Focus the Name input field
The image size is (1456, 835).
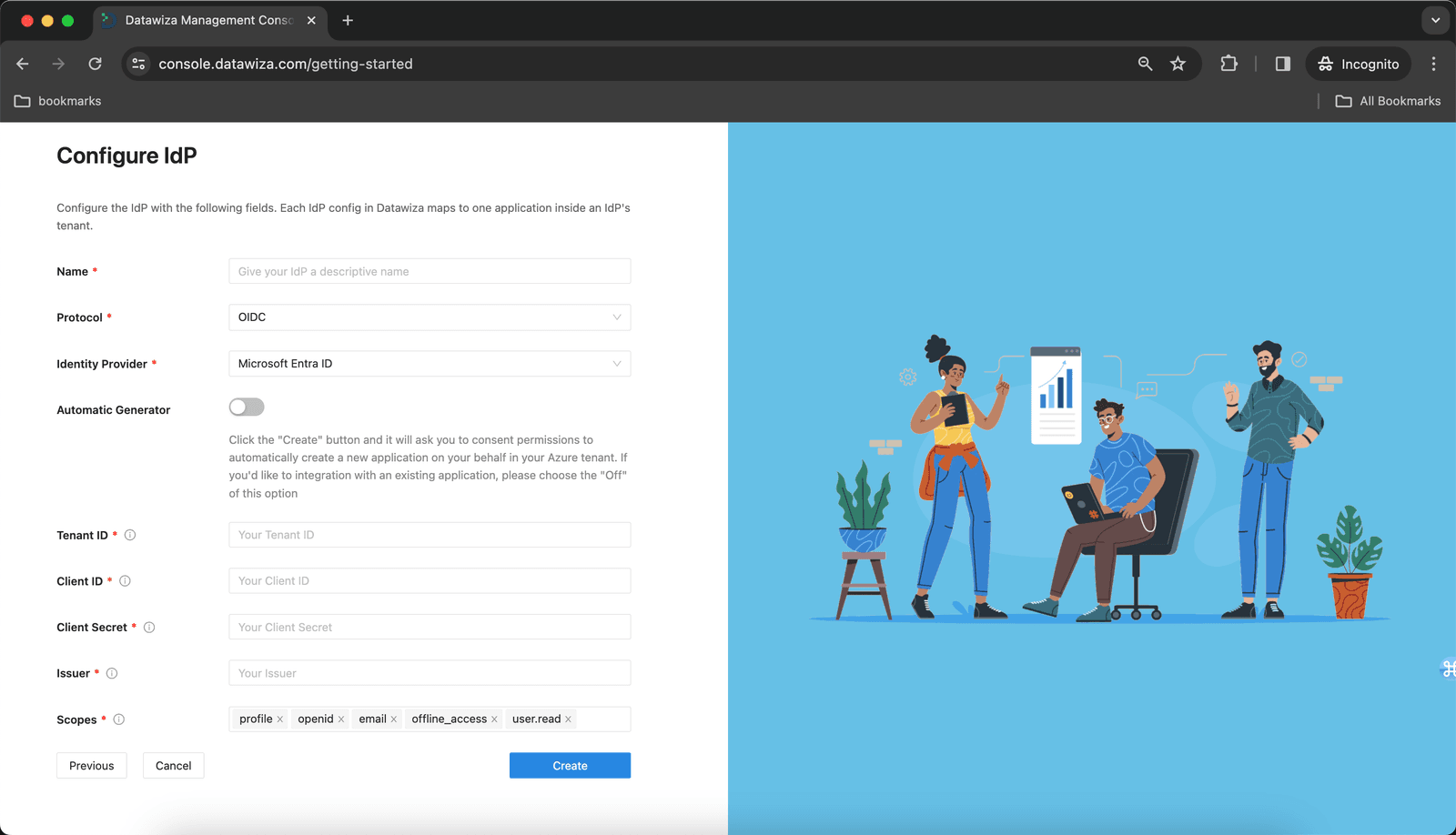pyautogui.click(x=430, y=271)
